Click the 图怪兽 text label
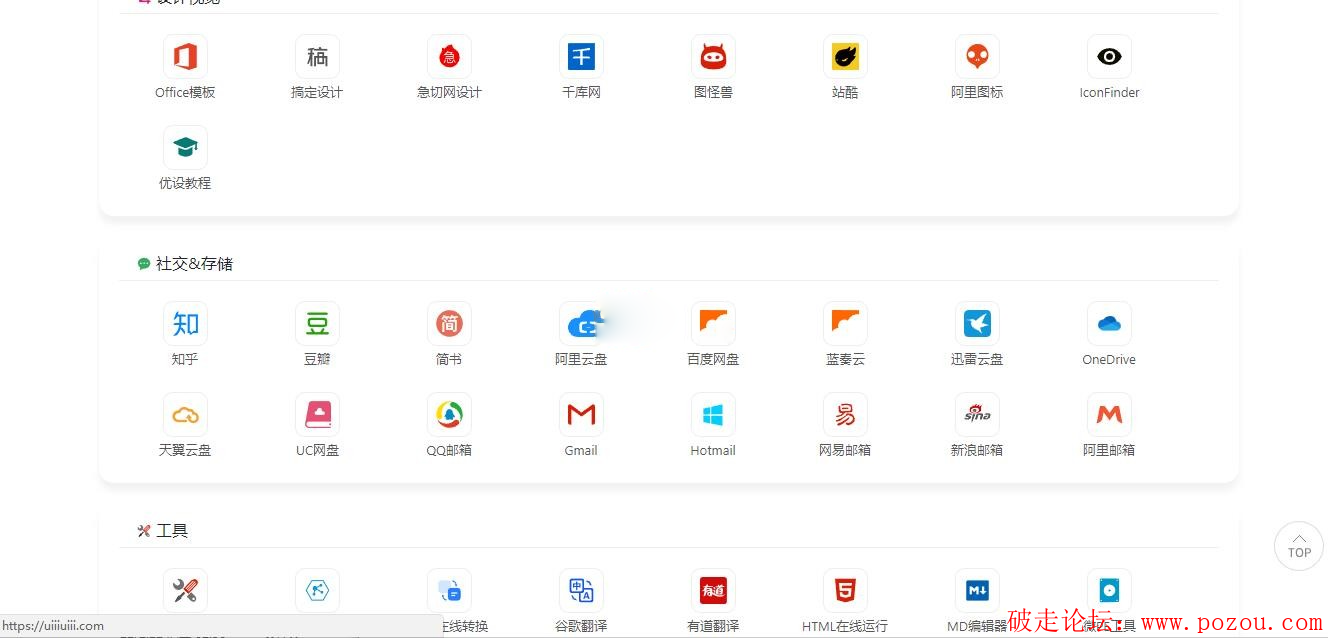The image size is (1328, 638). point(713,93)
